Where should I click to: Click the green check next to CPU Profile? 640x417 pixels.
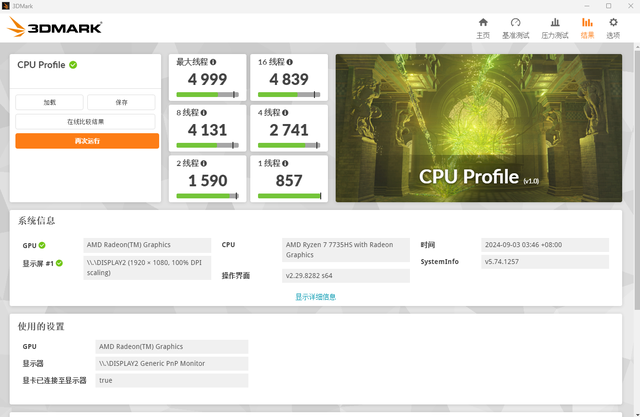pos(73,65)
